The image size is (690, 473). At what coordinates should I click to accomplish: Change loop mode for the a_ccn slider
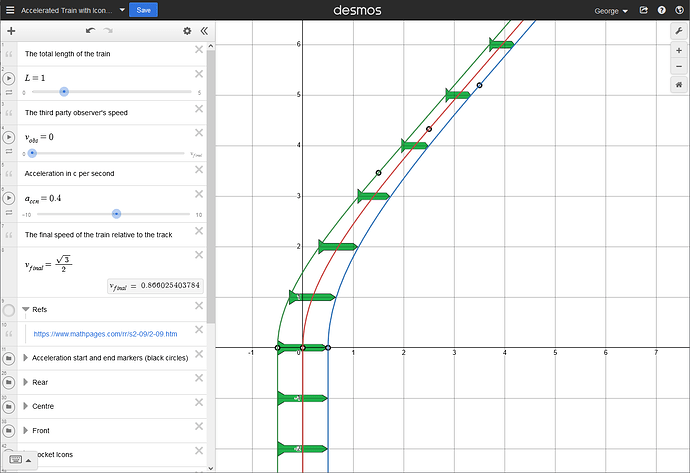tap(9, 213)
